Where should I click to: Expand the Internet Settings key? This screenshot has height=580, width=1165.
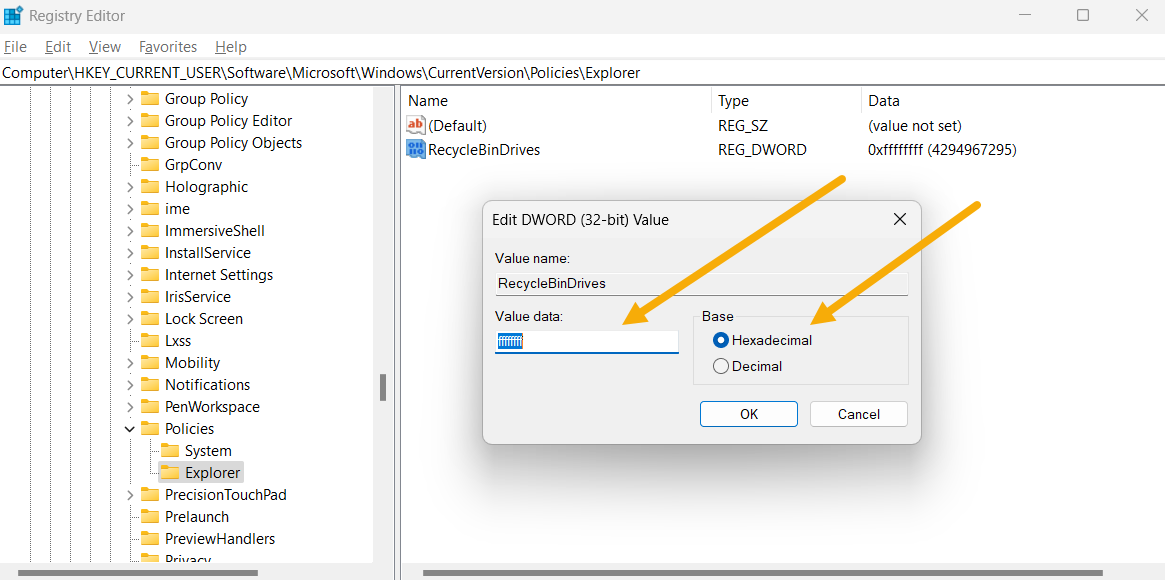click(129, 274)
